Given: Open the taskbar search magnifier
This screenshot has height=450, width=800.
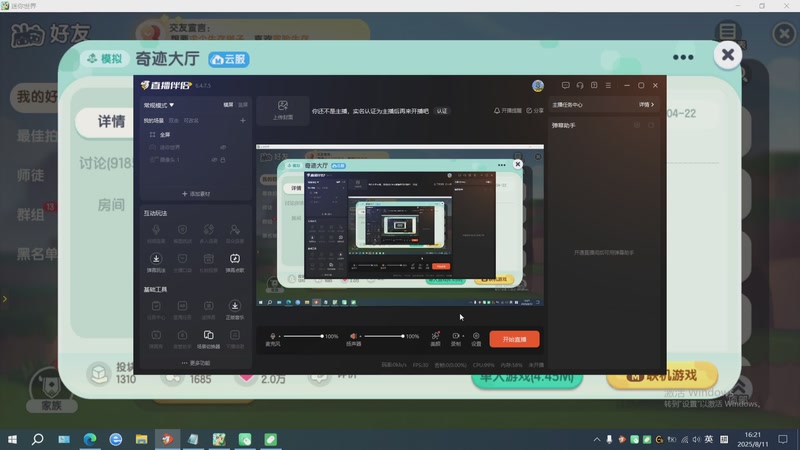Looking at the screenshot, I should click(37, 439).
